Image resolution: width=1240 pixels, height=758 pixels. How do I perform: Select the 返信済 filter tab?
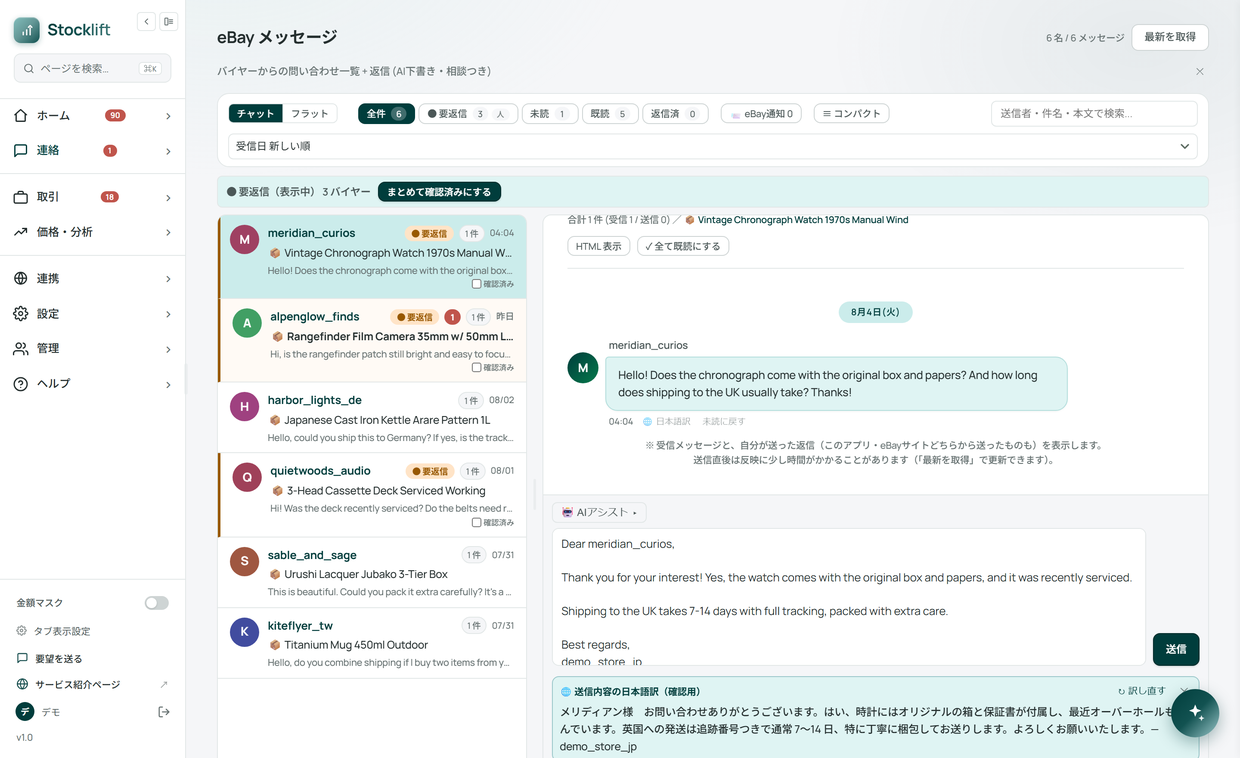pos(675,114)
